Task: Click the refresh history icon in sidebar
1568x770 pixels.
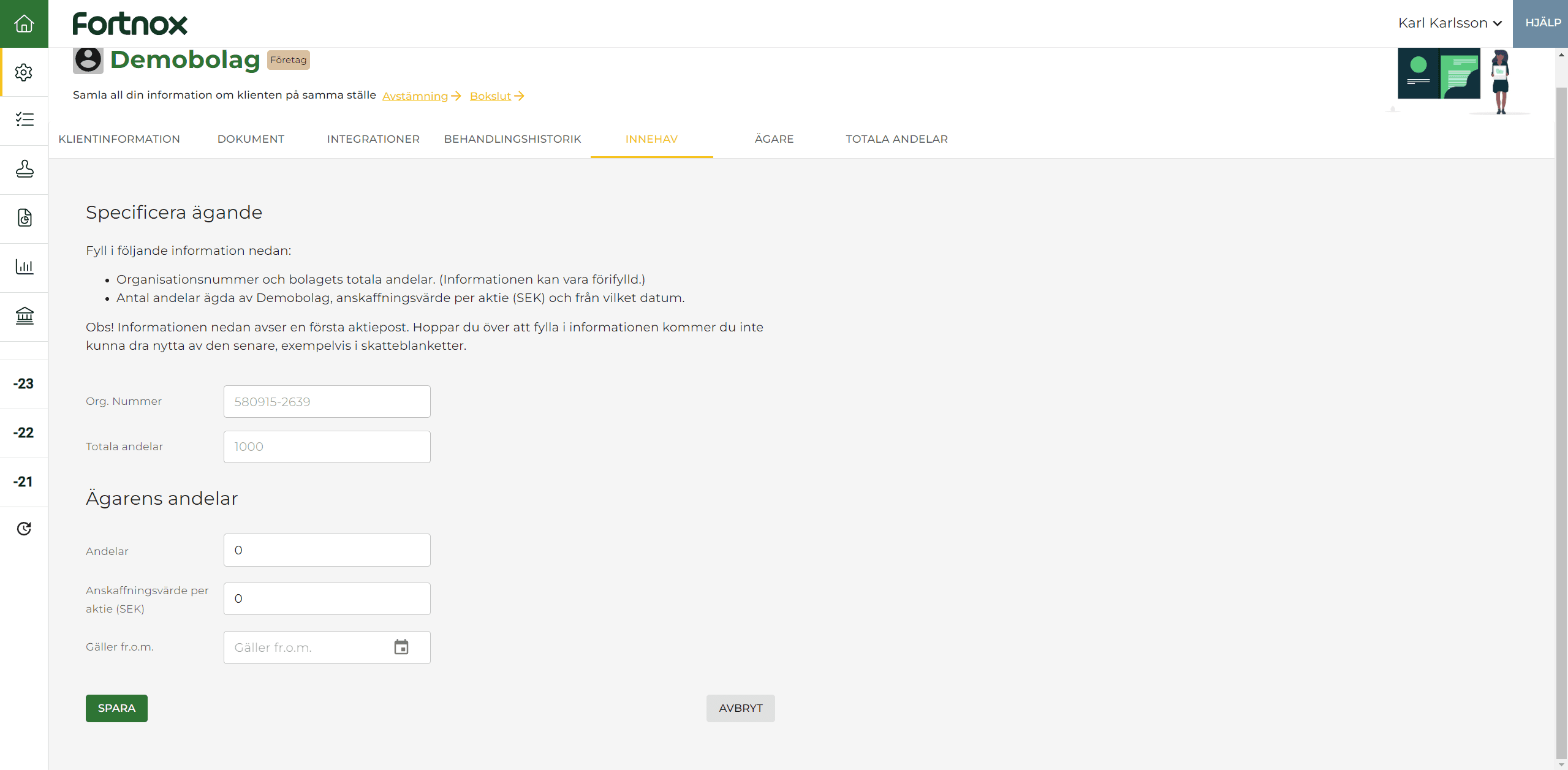Action: 24,529
